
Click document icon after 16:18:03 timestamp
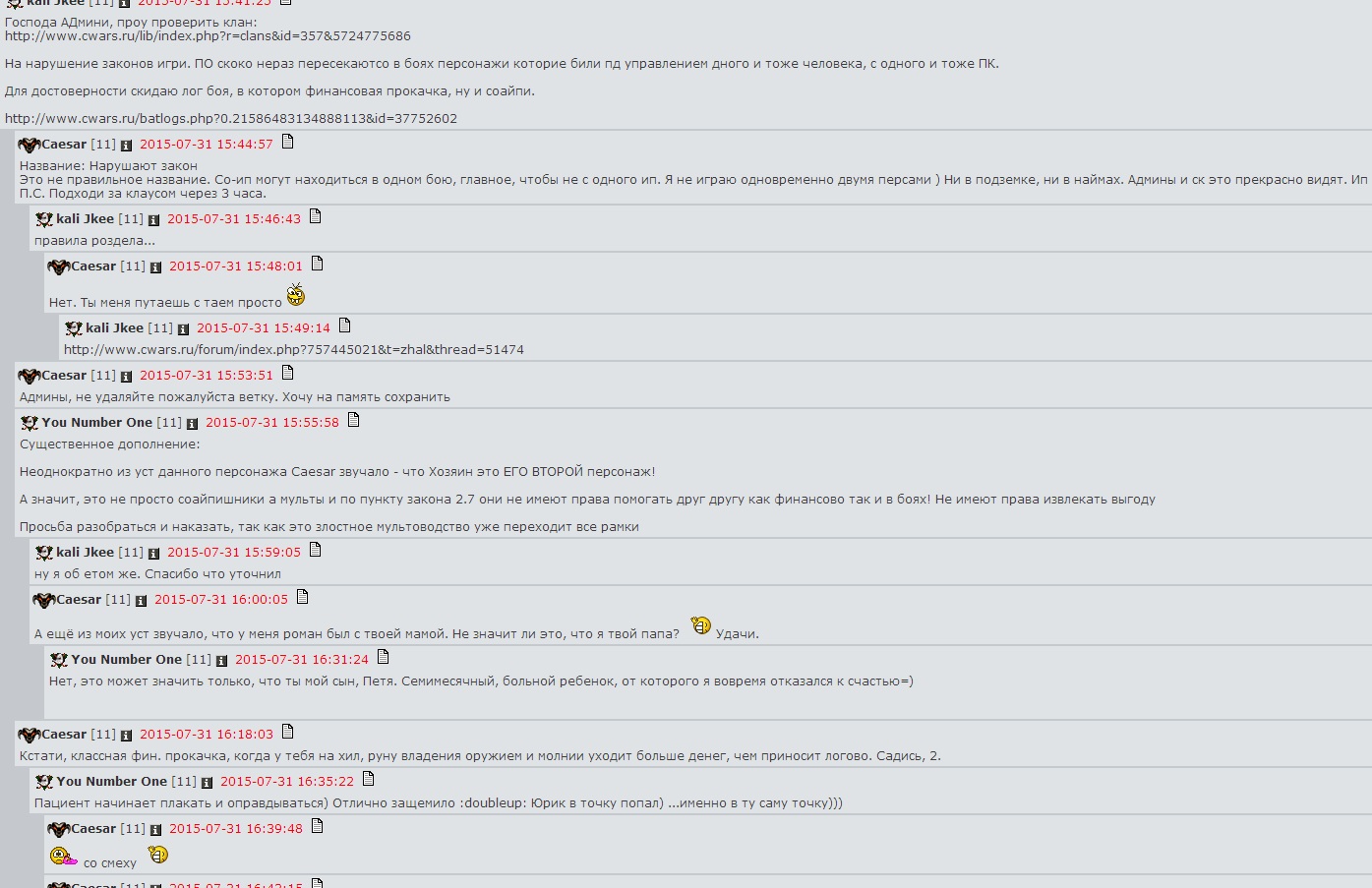287,732
